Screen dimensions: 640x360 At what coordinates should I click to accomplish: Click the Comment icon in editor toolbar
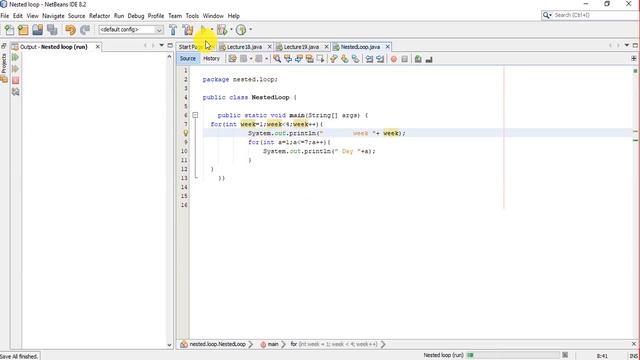(418, 60)
